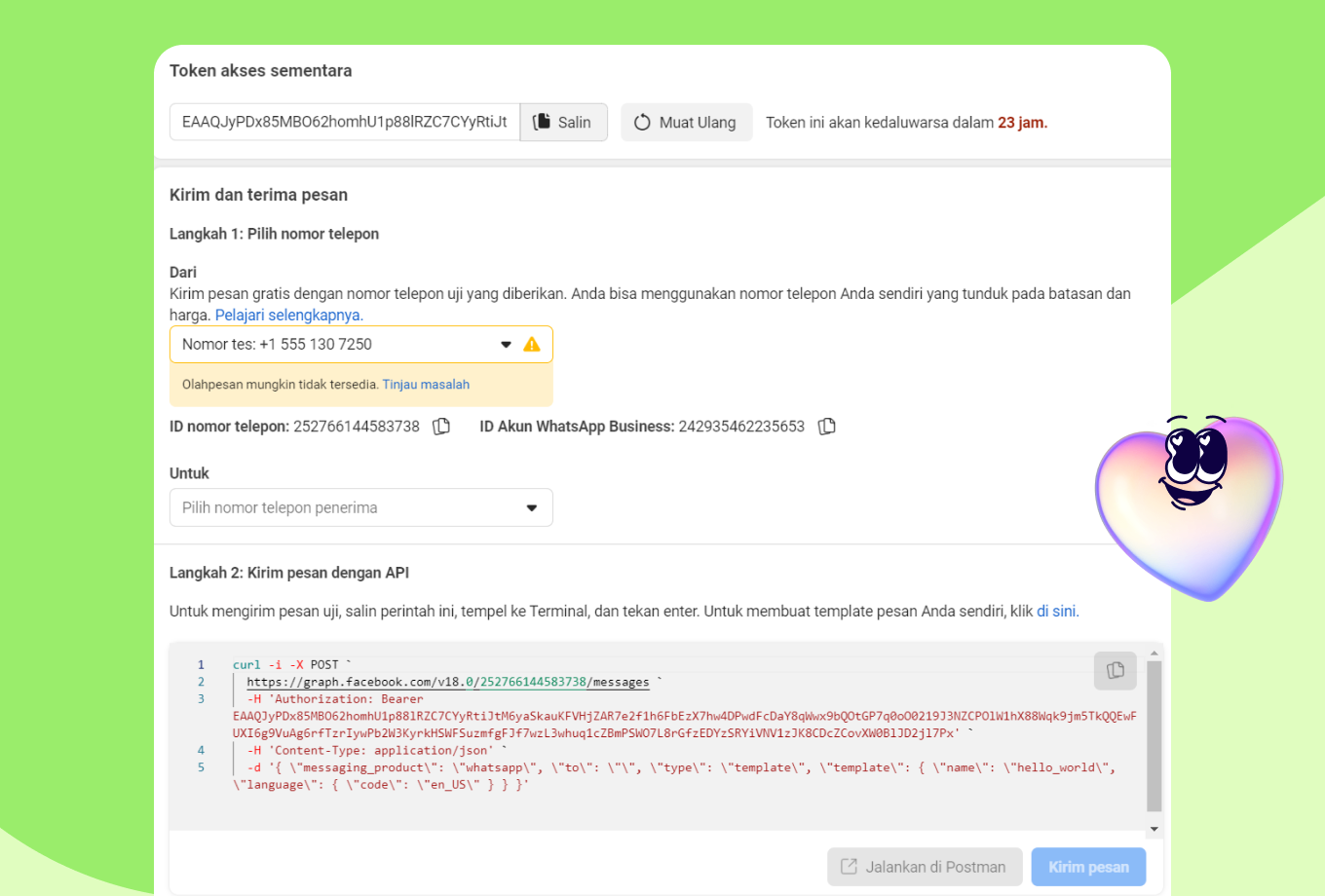Open the Pilih nomor telepon penerima dropdown
The width and height of the screenshot is (1325, 896).
(361, 507)
